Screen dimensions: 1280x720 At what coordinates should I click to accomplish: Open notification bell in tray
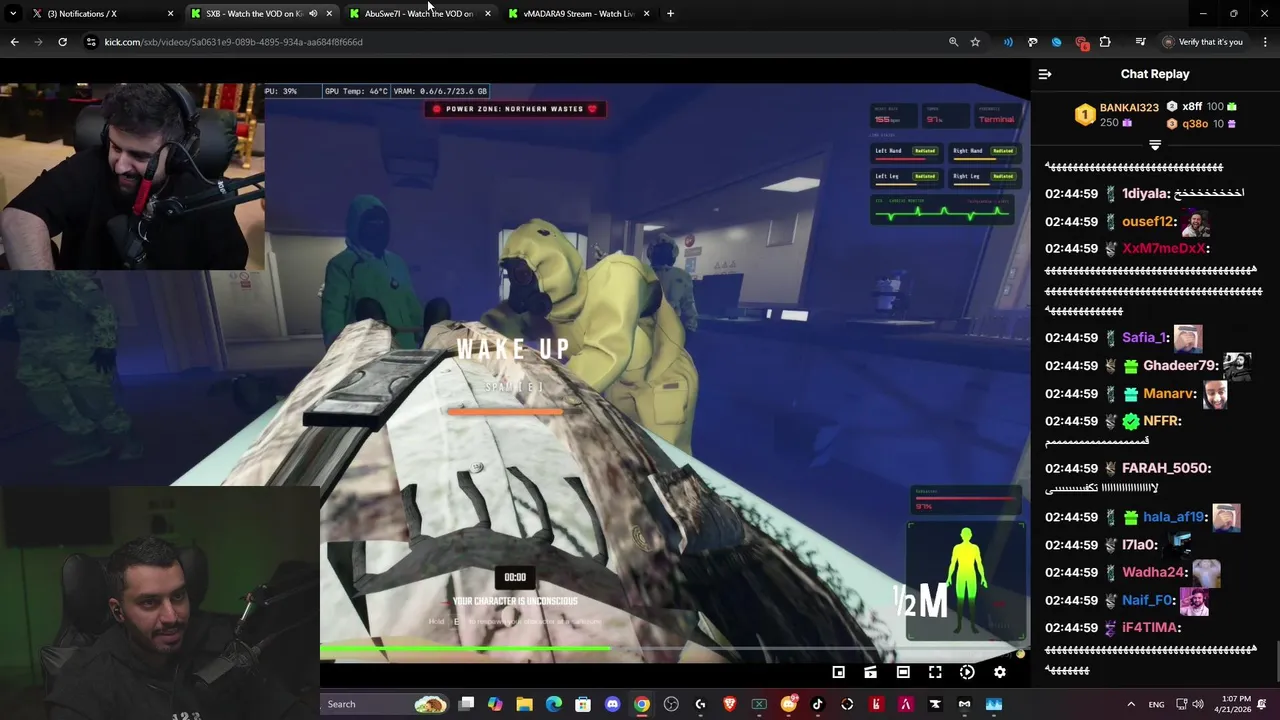pos(1263,704)
